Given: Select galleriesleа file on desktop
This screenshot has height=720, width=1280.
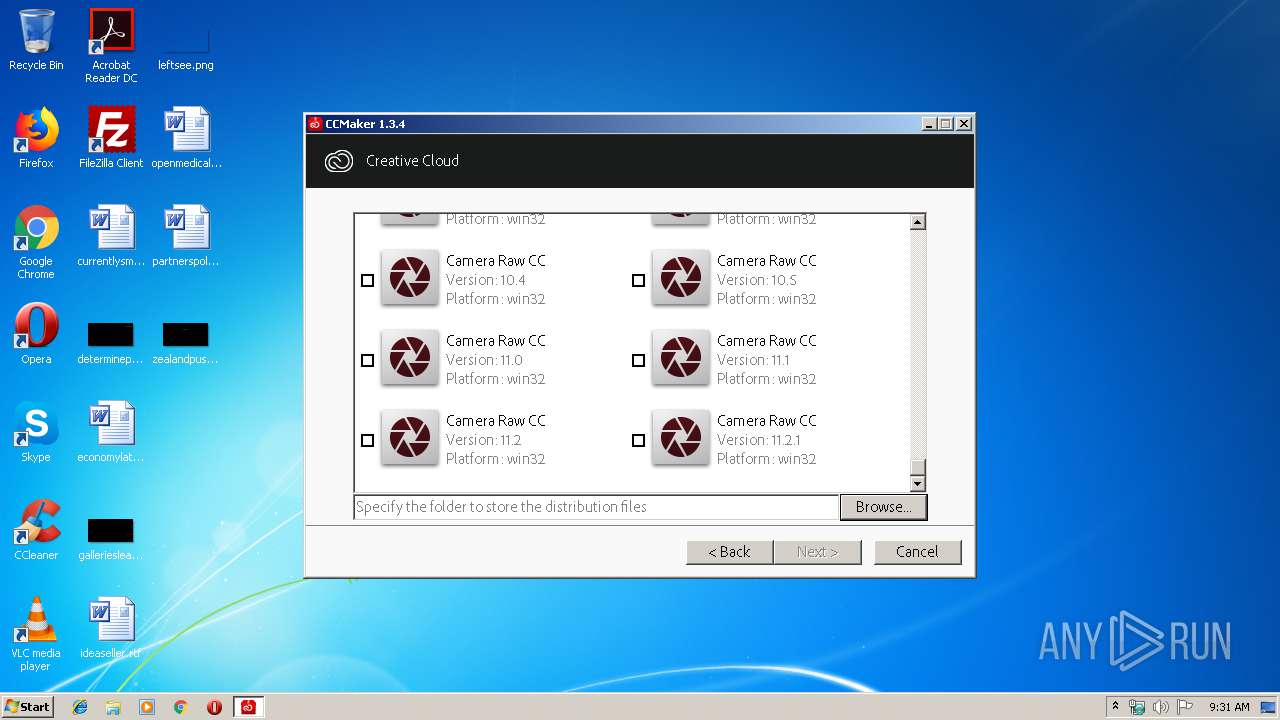Looking at the screenshot, I should pyautogui.click(x=111, y=538).
